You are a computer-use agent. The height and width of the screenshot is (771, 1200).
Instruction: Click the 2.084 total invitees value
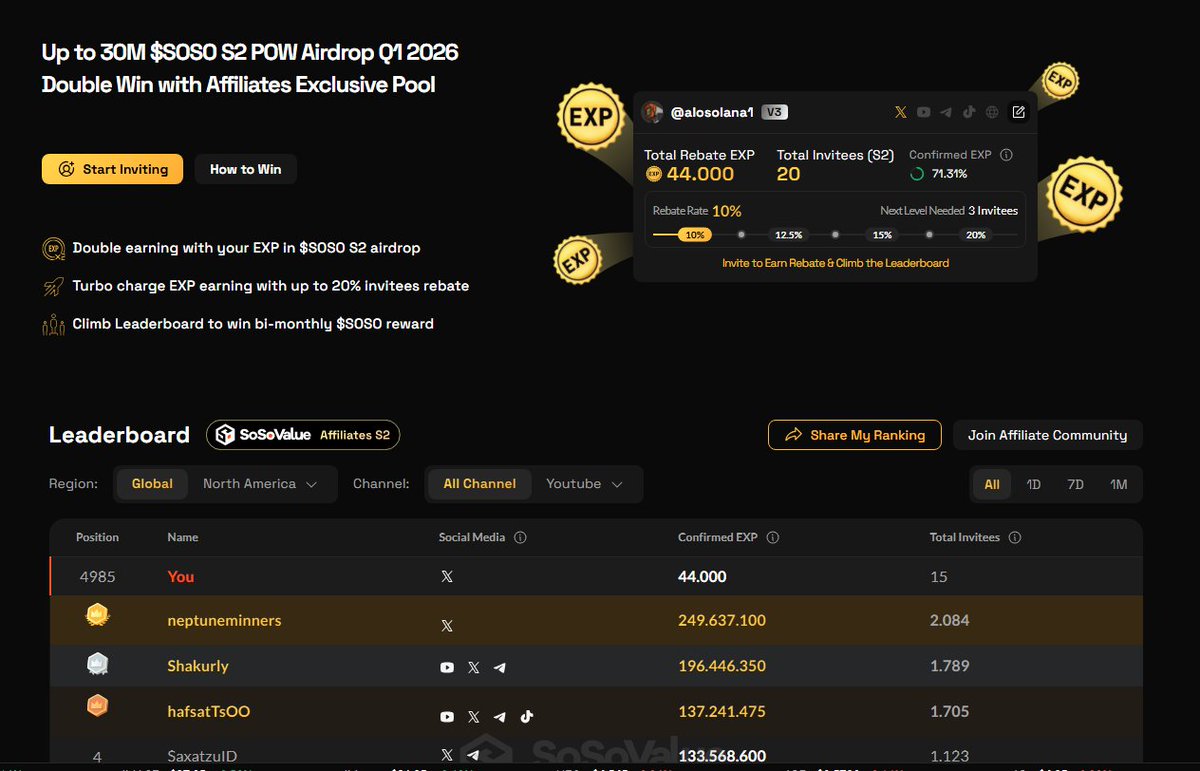950,621
